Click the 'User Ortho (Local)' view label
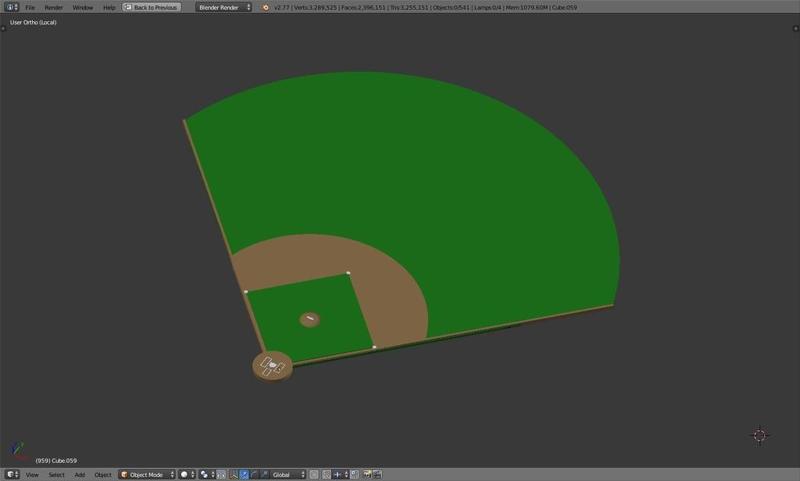Viewport: 800px width, 481px height. click(x=33, y=22)
